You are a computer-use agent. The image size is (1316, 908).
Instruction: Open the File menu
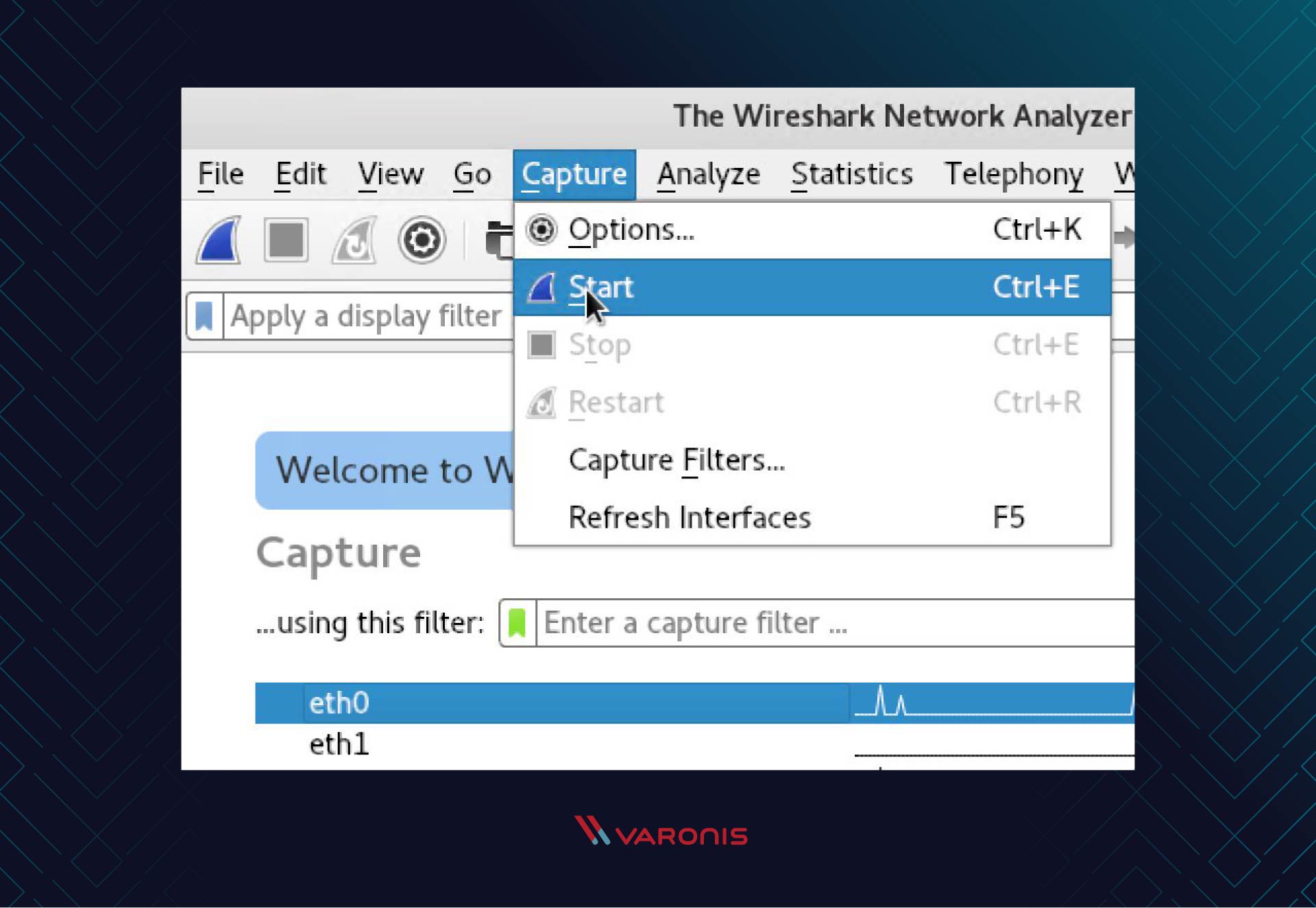[x=221, y=174]
